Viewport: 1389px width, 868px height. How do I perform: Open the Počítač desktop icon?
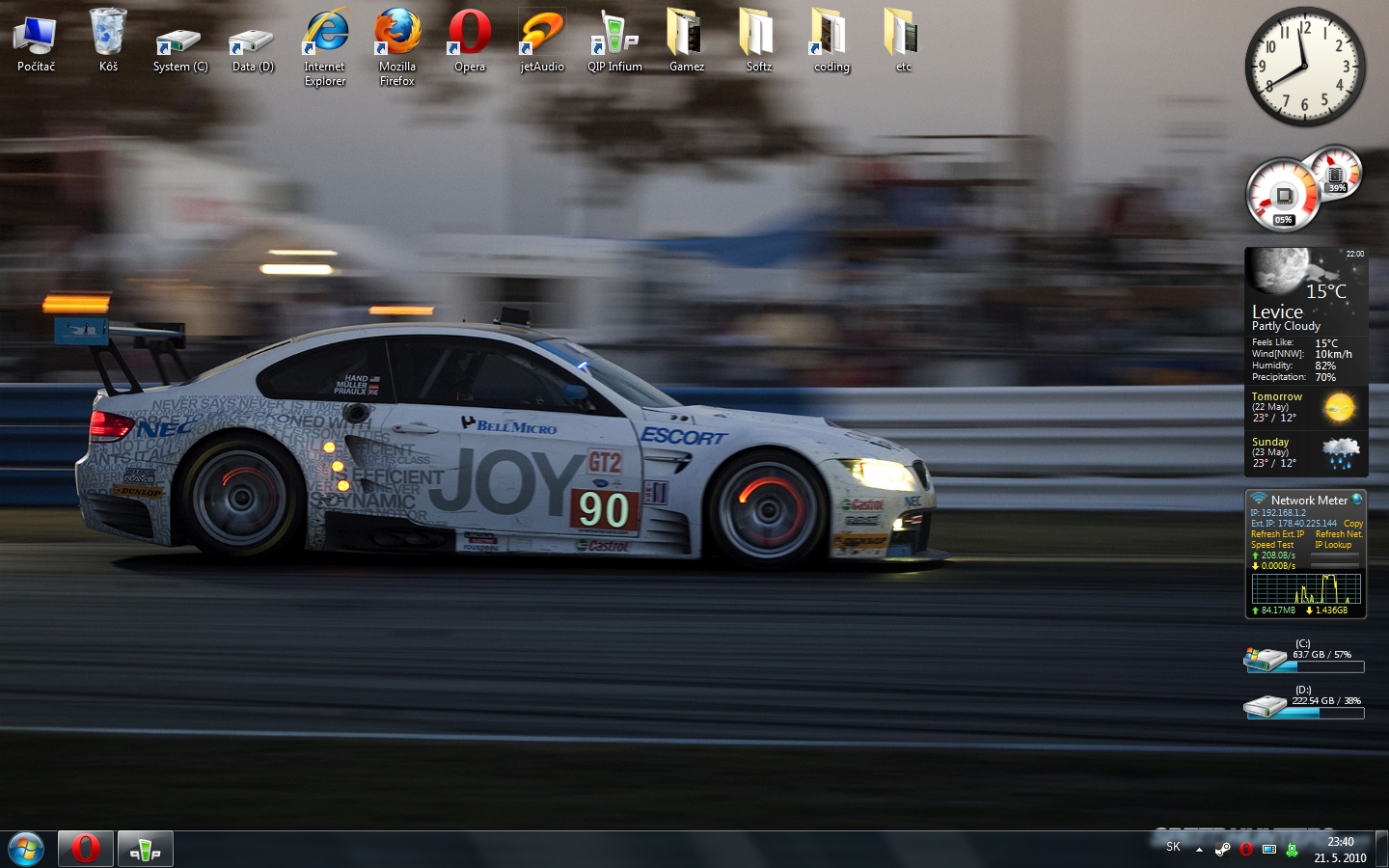(36, 41)
